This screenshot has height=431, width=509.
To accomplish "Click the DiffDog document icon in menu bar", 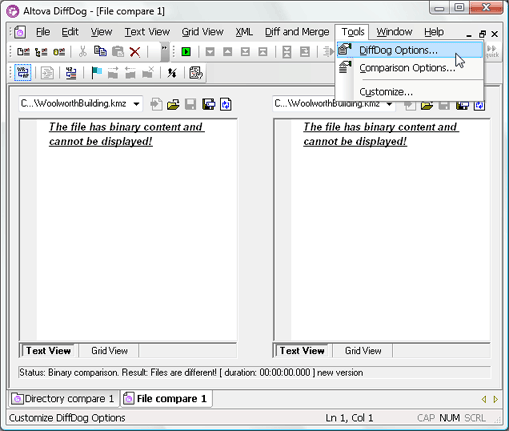I will 20,32.
